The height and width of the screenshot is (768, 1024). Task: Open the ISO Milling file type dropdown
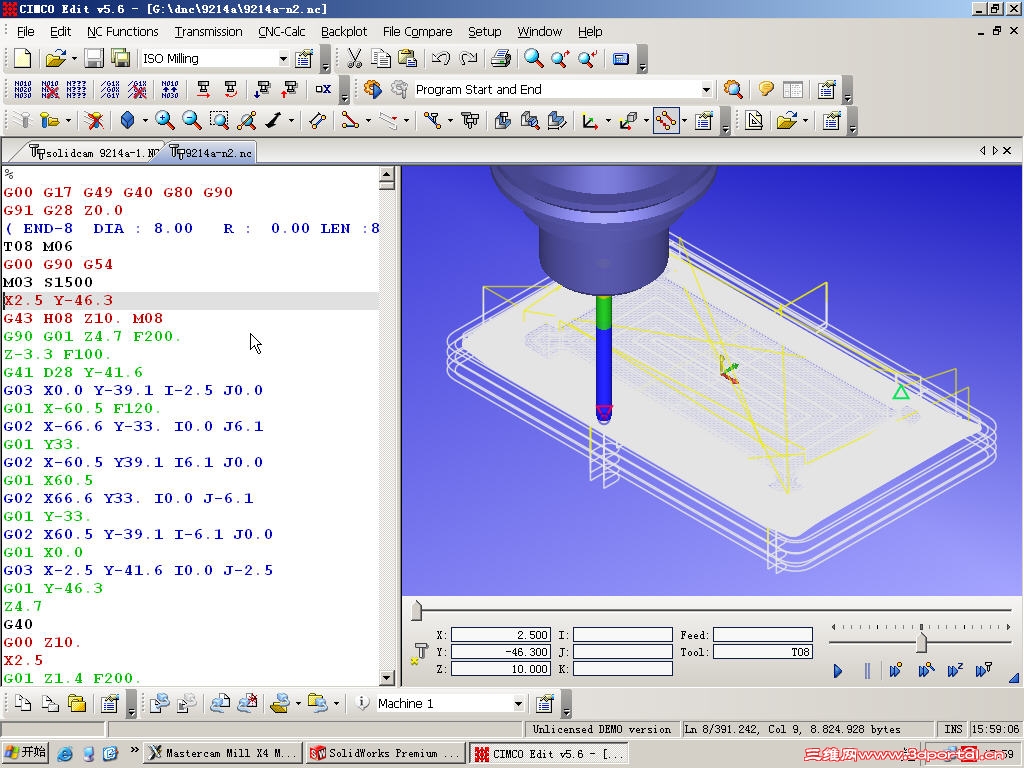click(x=284, y=57)
